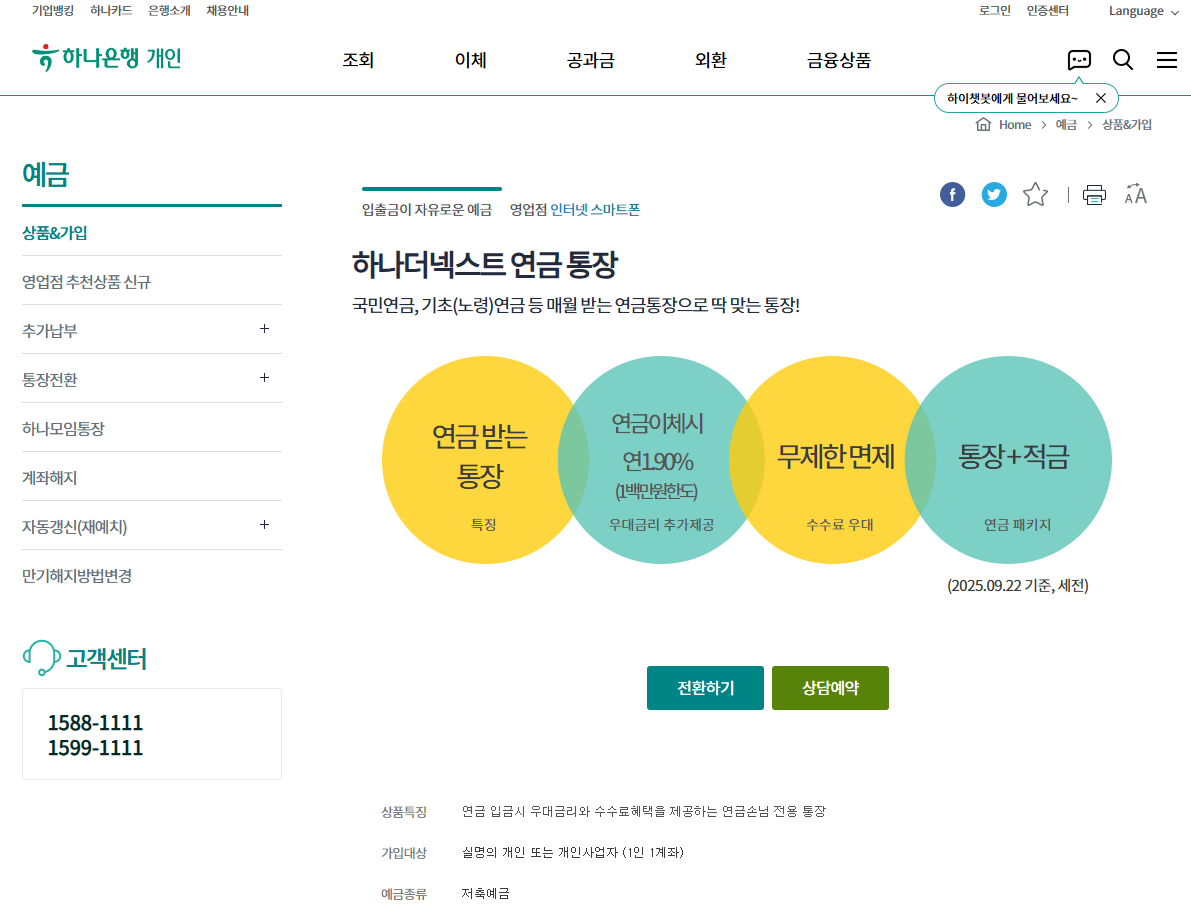The image size is (1191, 906).
Task: Select 영업점 추천상품 신규 in sidebar
Action: (x=87, y=282)
